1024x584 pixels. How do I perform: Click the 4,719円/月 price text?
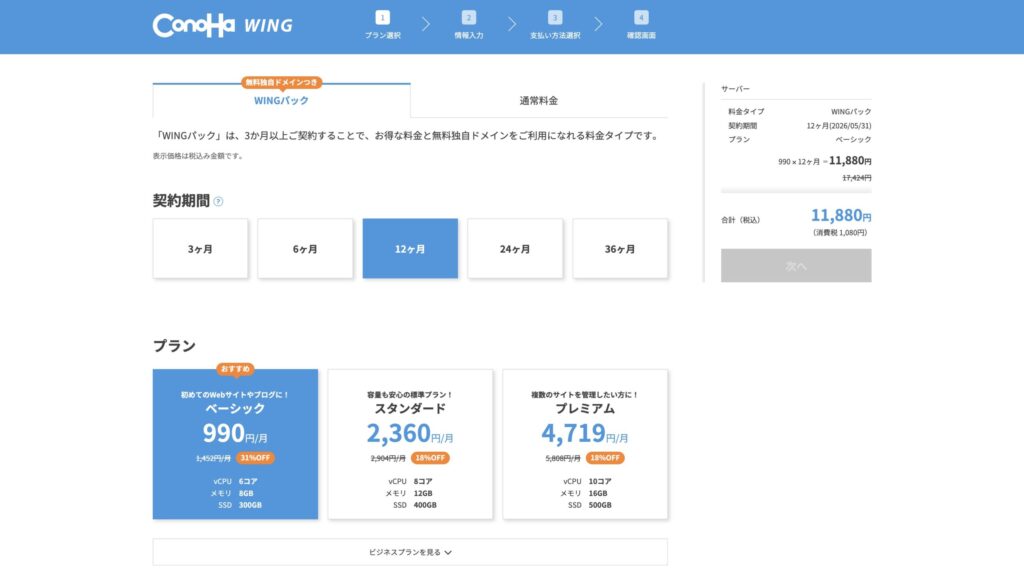[x=585, y=433]
